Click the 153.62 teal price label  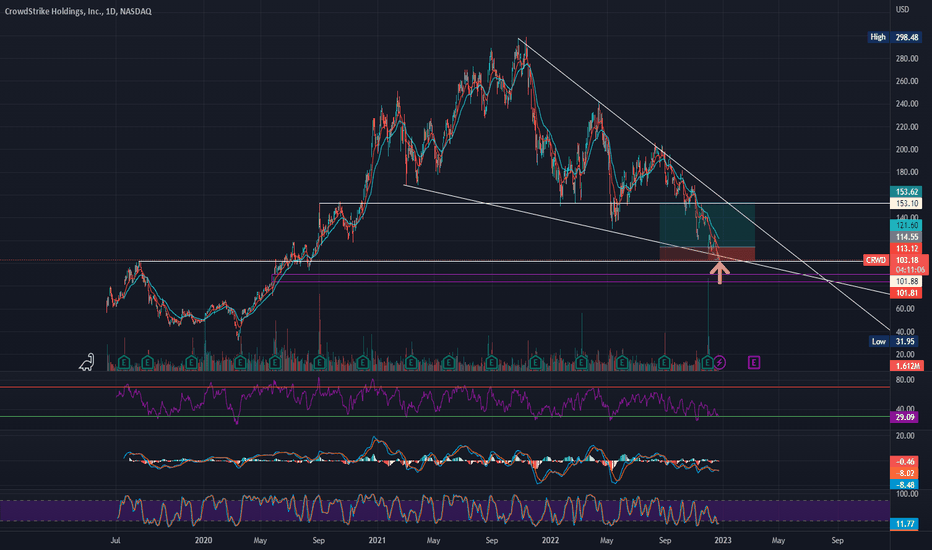(906, 192)
